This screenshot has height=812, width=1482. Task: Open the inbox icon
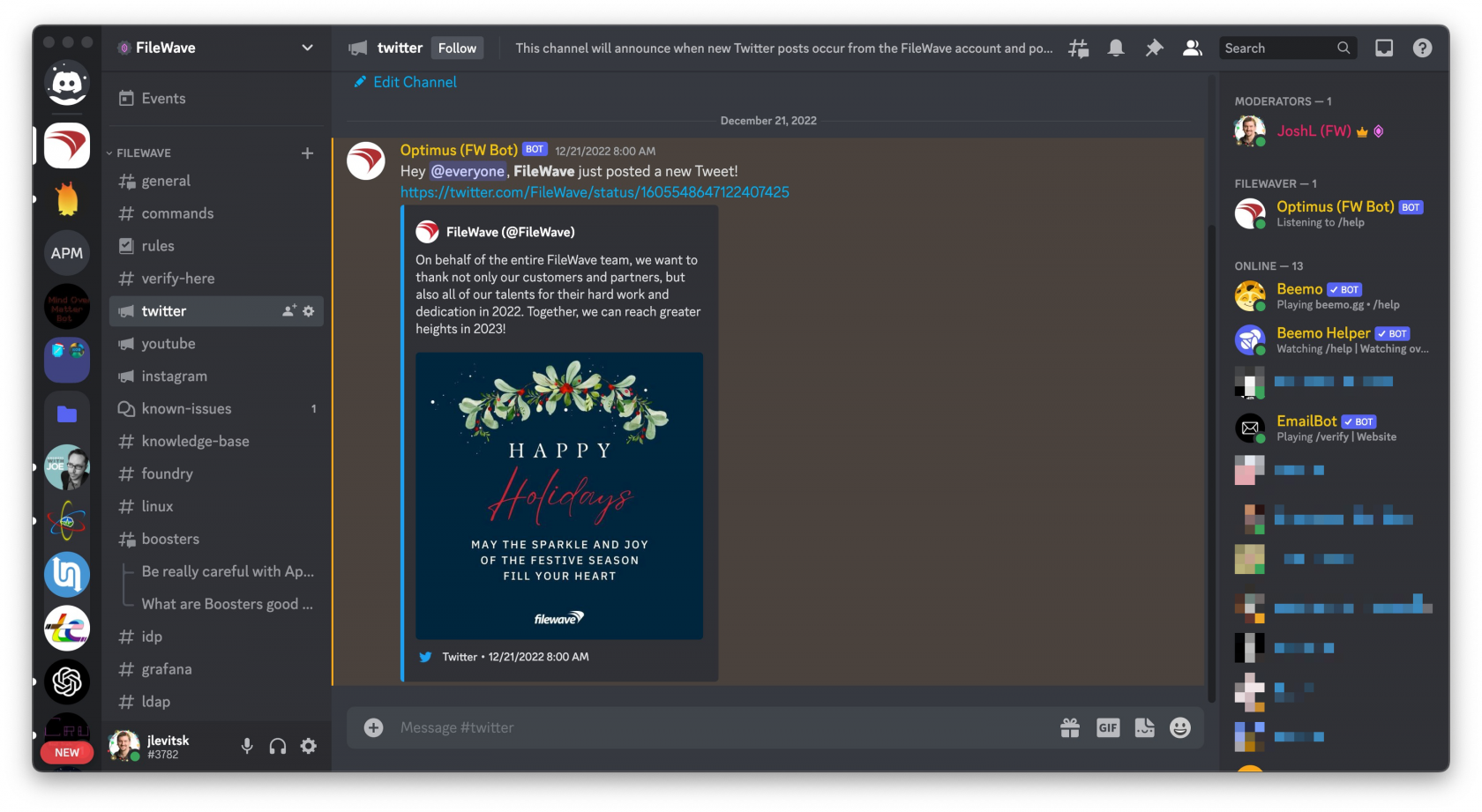1384,48
